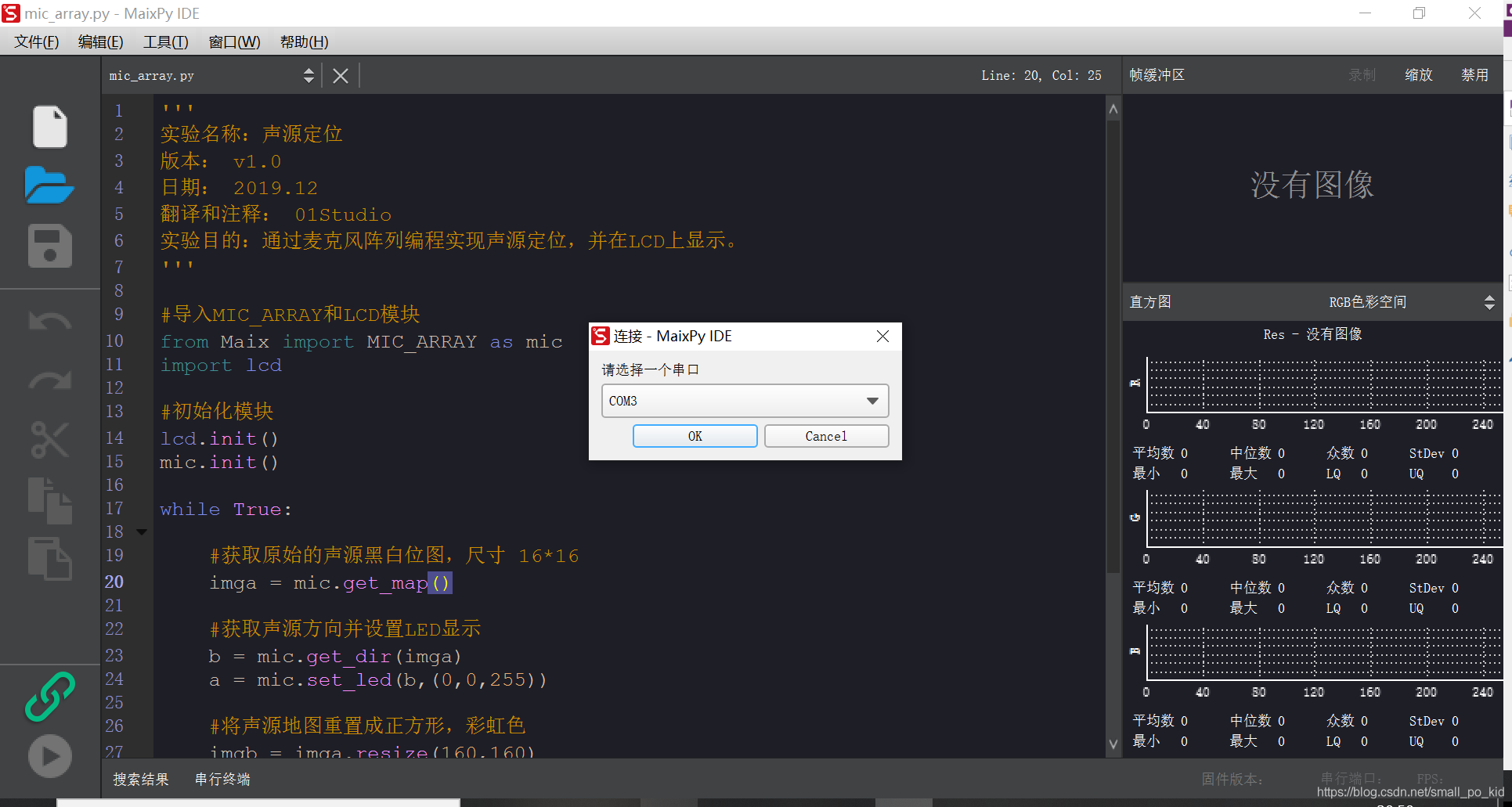Open the mic_array.py file selector arrows
Image resolution: width=1512 pixels, height=807 pixels.
coord(309,76)
